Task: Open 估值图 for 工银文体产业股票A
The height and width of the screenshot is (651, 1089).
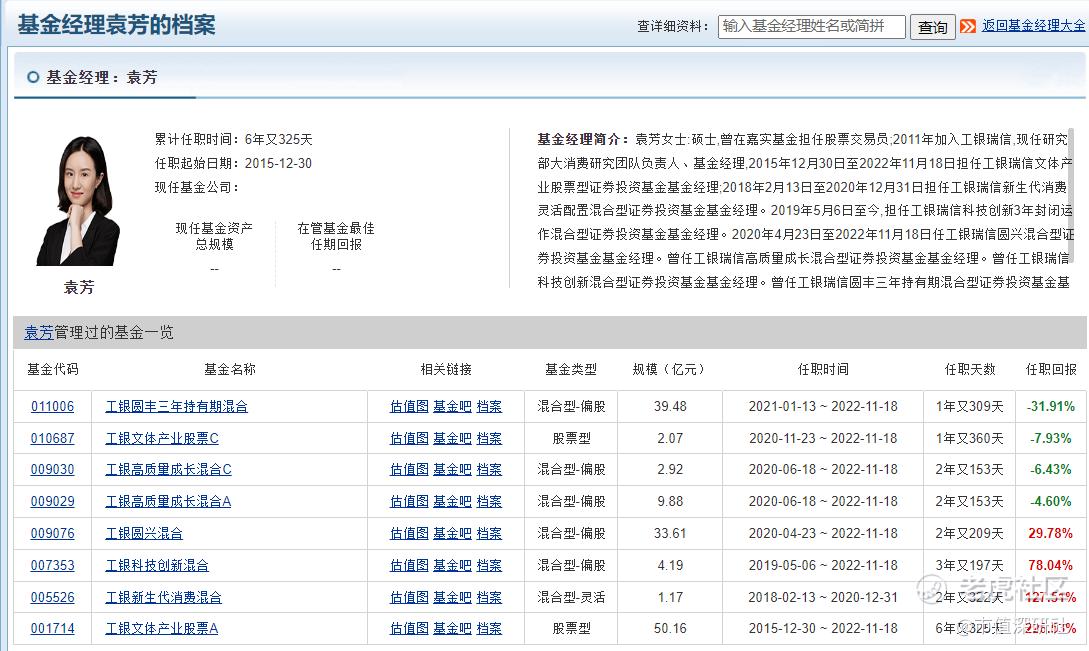Action: coord(409,629)
